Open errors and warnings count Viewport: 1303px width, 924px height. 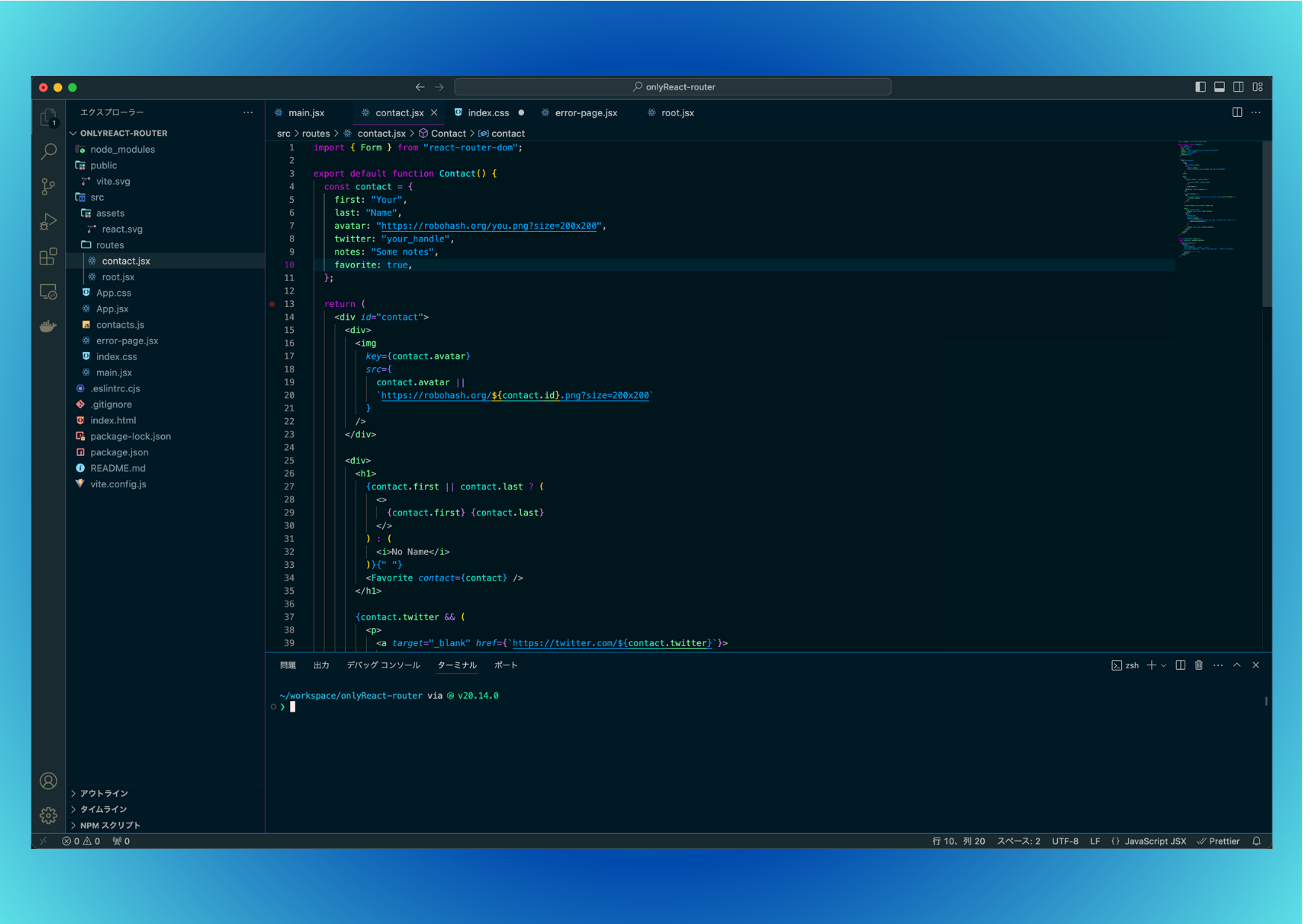(81, 841)
